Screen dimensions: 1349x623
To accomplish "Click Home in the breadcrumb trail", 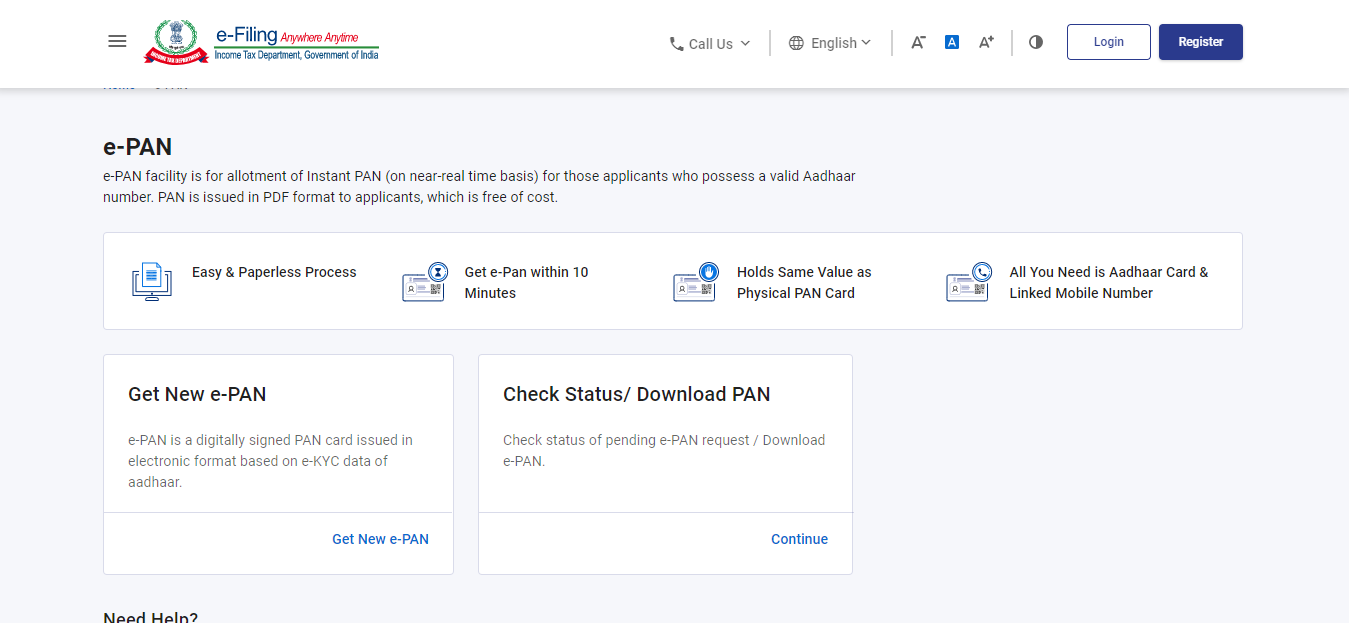I will coord(119,84).
